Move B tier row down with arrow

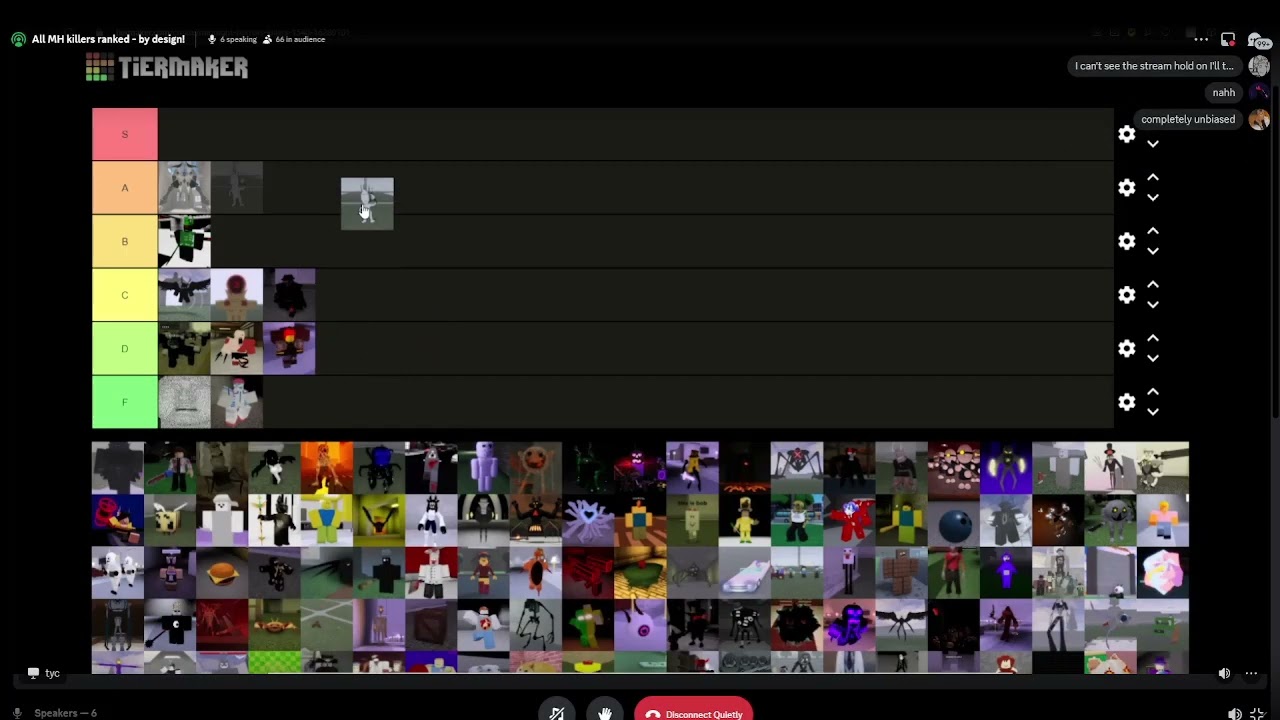point(1153,252)
